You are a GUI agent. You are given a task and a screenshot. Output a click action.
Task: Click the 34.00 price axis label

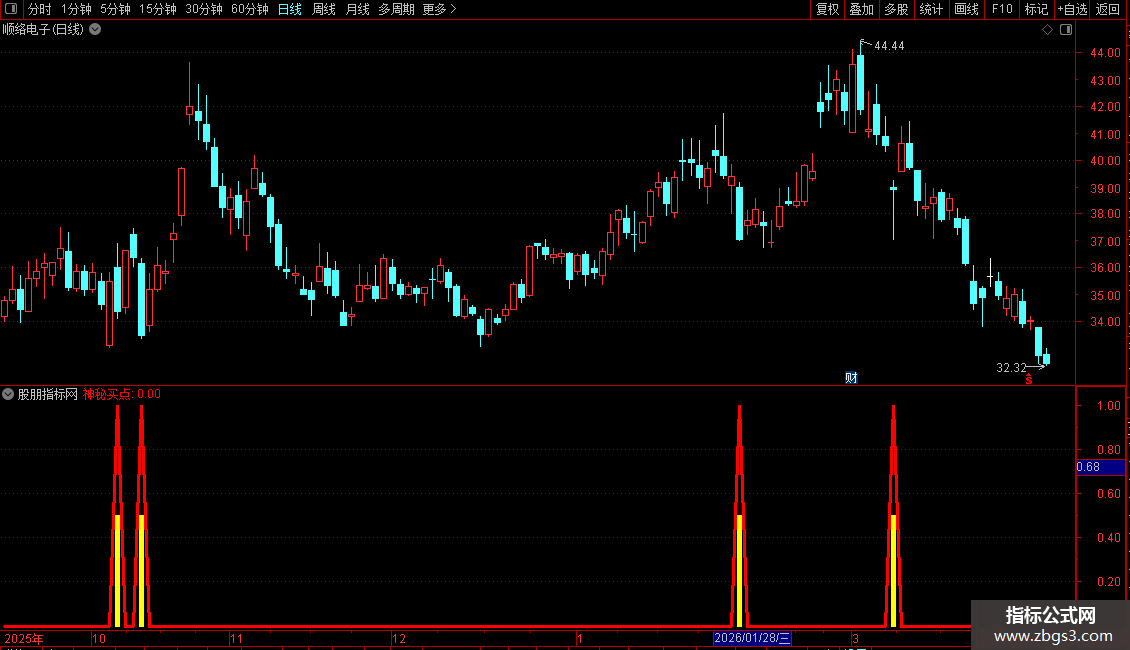coord(1105,321)
